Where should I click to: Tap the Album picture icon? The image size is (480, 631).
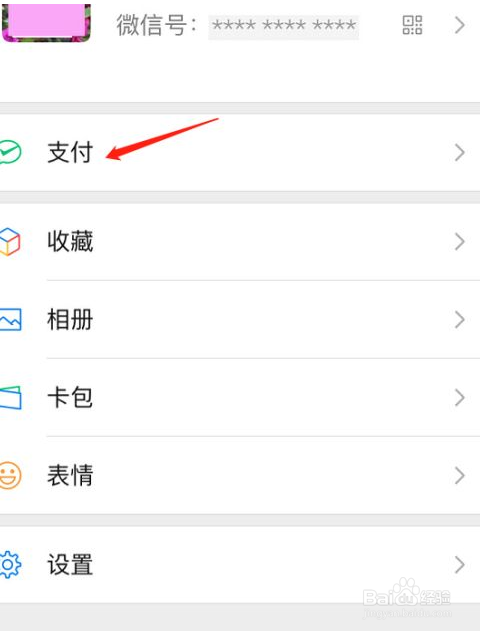(10, 320)
